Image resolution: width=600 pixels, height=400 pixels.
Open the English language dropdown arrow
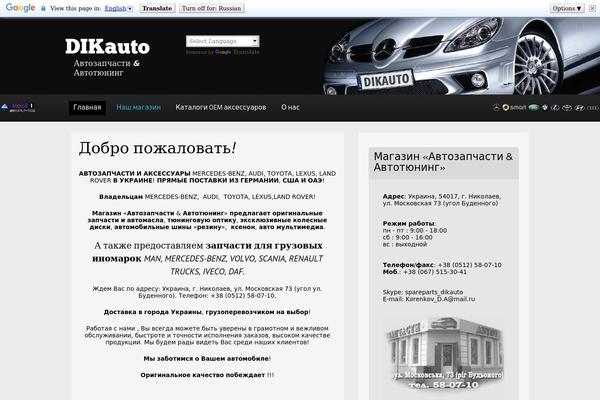tap(130, 8)
